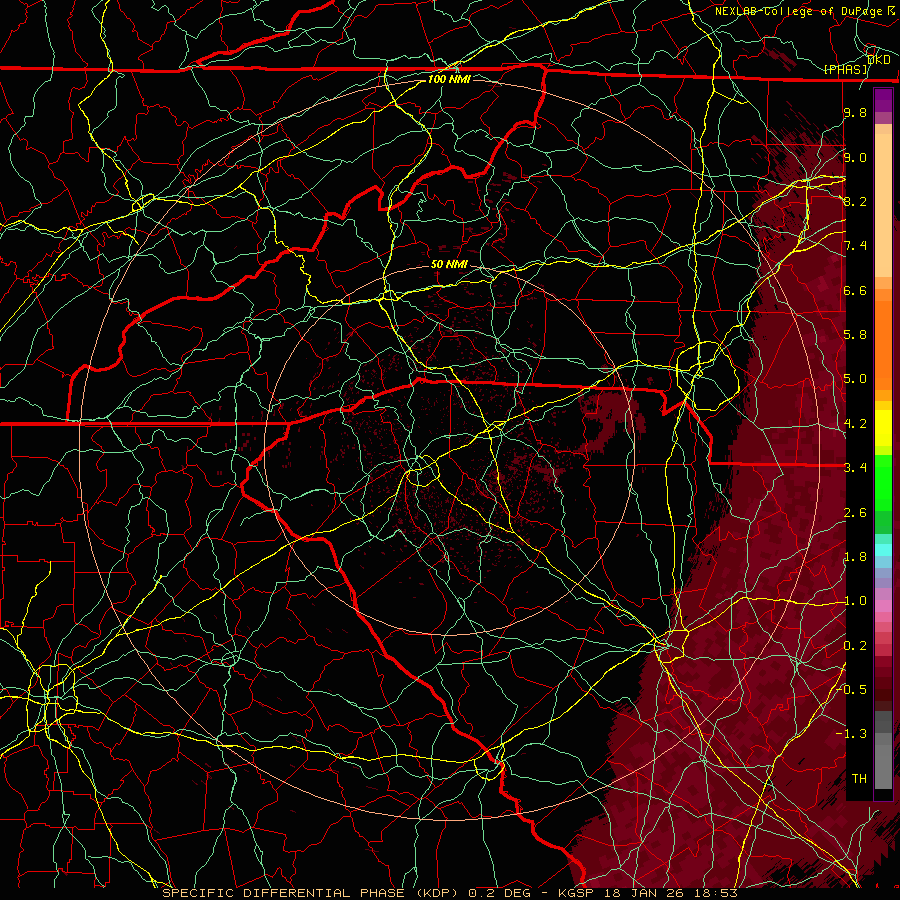Click the SPECIFIC DIFFERENTIAL PHASE (KDP) title text
This screenshot has height=900, width=900.
(x=311, y=893)
